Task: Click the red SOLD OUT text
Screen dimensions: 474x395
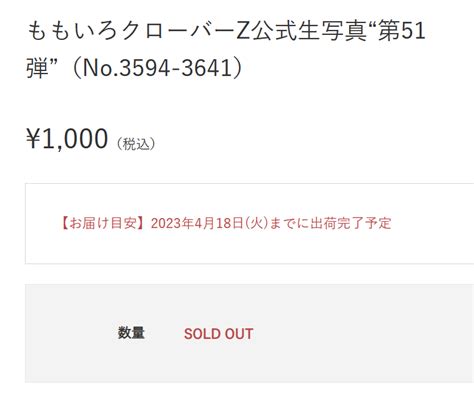Action: [219, 334]
